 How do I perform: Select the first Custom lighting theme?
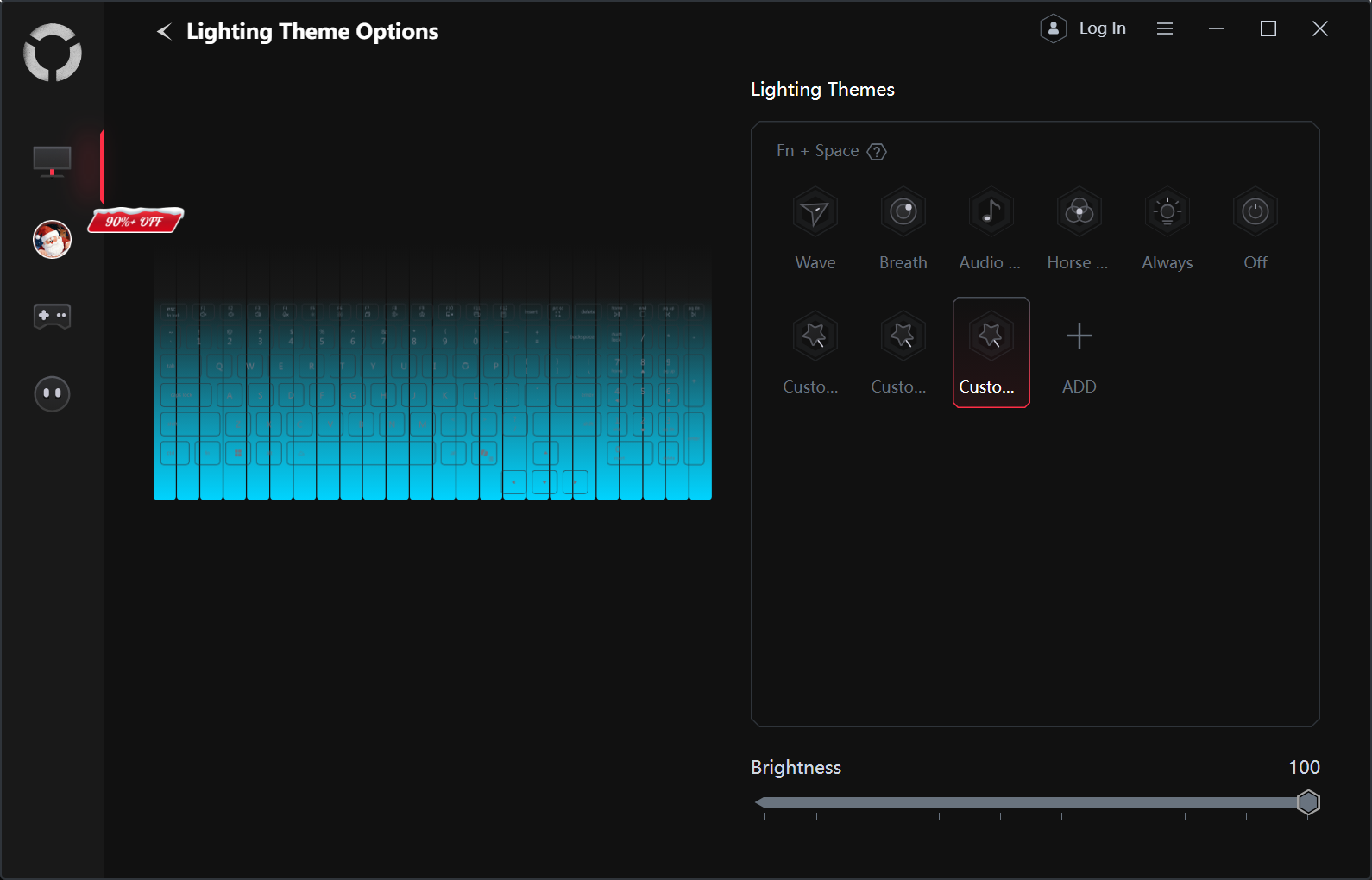pyautogui.click(x=815, y=352)
